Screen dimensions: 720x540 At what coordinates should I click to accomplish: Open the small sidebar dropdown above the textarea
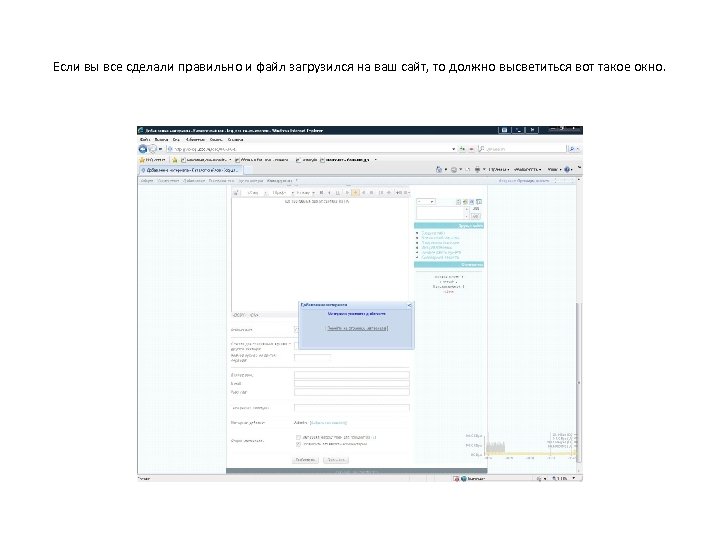426,202
